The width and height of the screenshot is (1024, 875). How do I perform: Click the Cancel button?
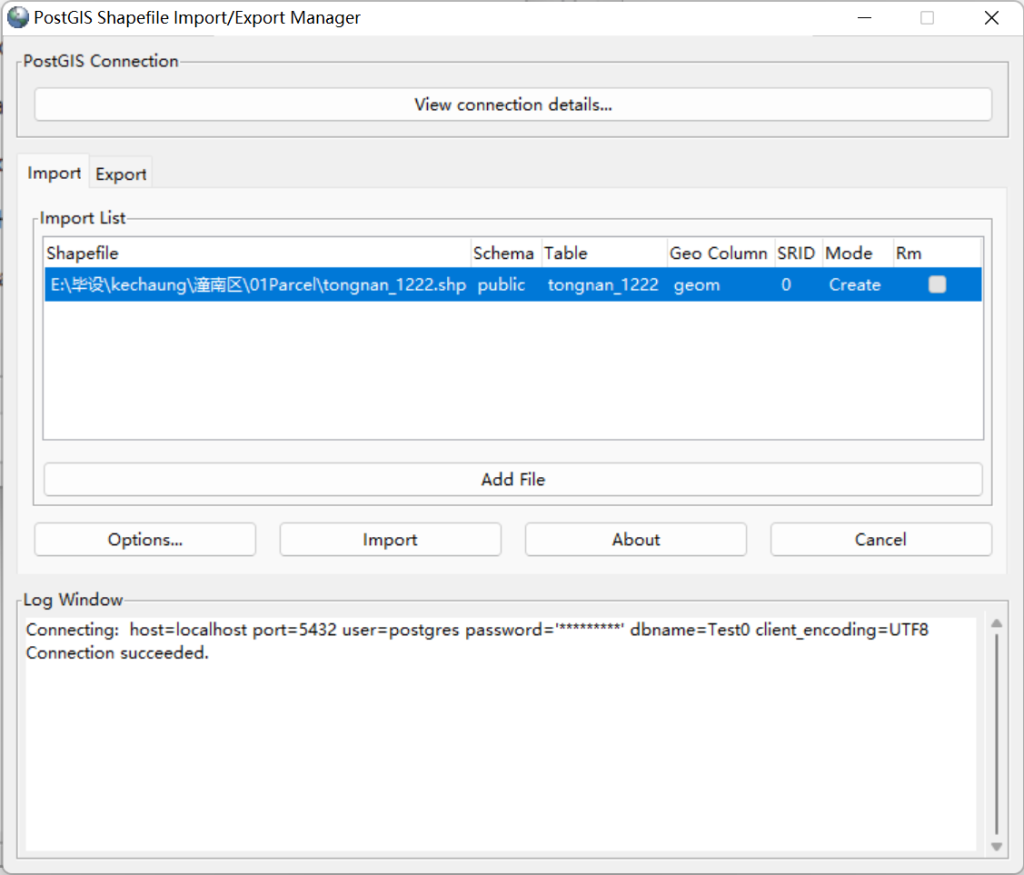click(x=881, y=539)
